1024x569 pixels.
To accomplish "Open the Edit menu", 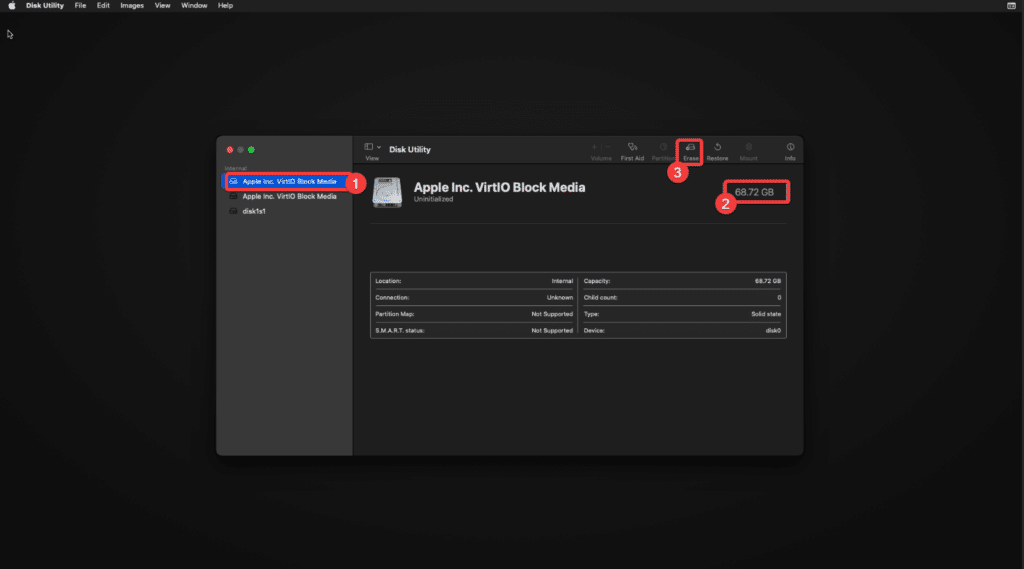I will tap(103, 6).
